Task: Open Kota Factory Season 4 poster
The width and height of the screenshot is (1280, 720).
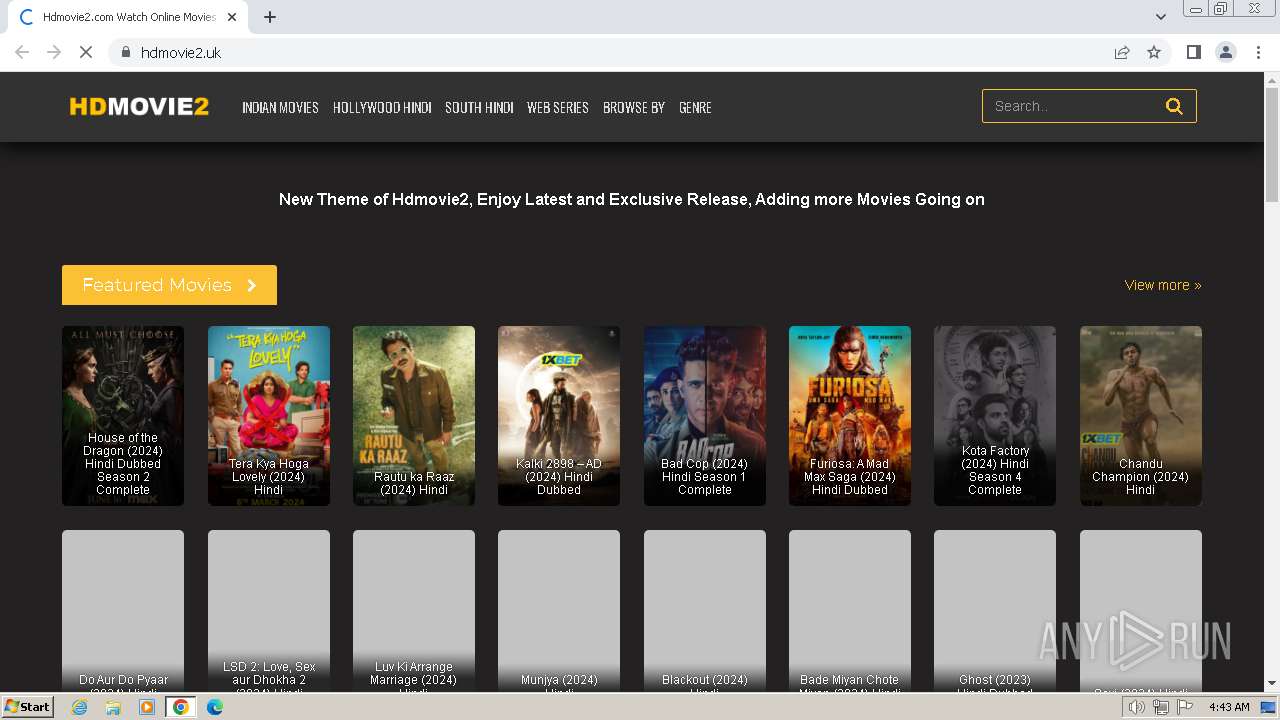Action: (x=995, y=416)
